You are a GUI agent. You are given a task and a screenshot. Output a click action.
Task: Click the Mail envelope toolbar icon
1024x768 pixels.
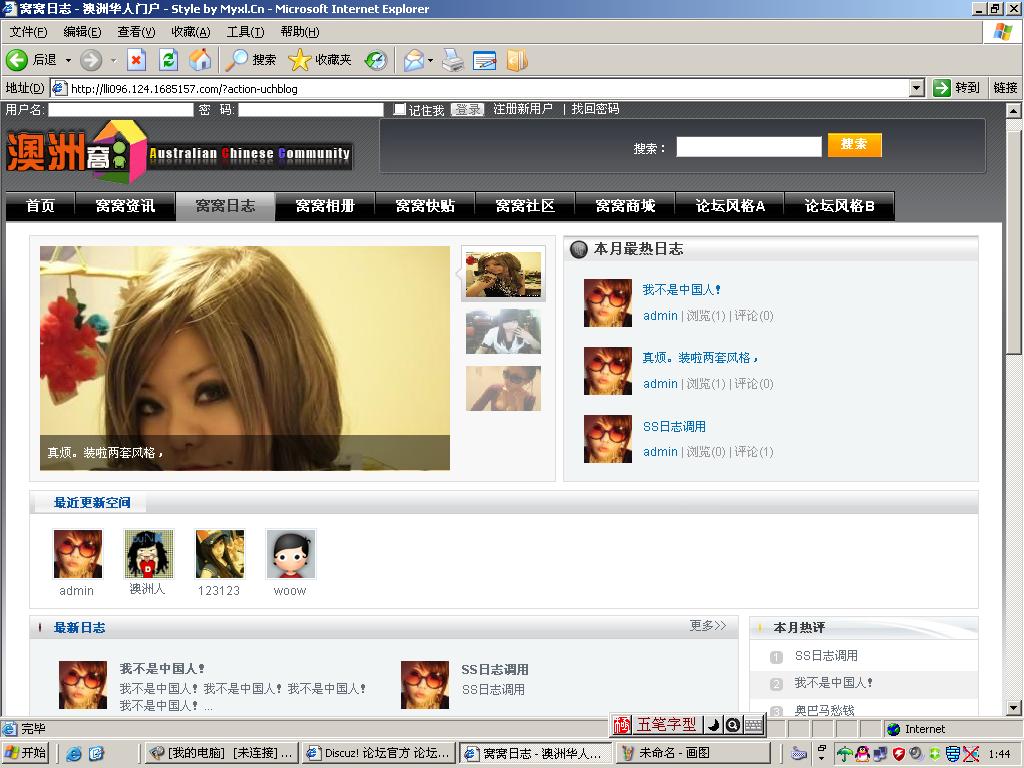414,60
